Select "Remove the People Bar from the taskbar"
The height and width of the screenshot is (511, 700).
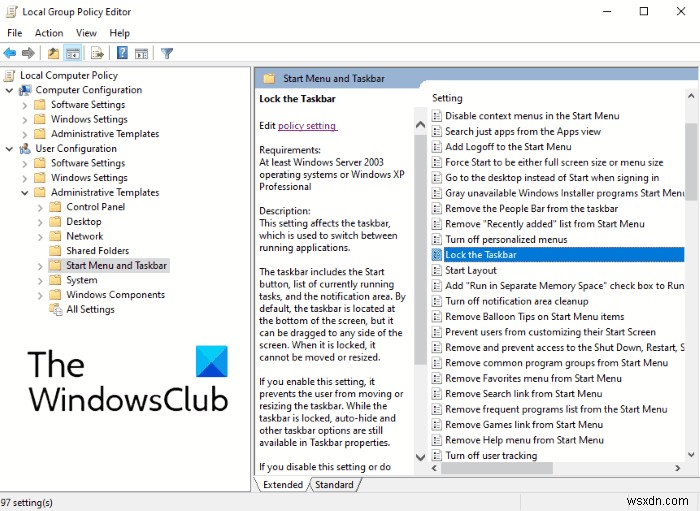pos(532,209)
